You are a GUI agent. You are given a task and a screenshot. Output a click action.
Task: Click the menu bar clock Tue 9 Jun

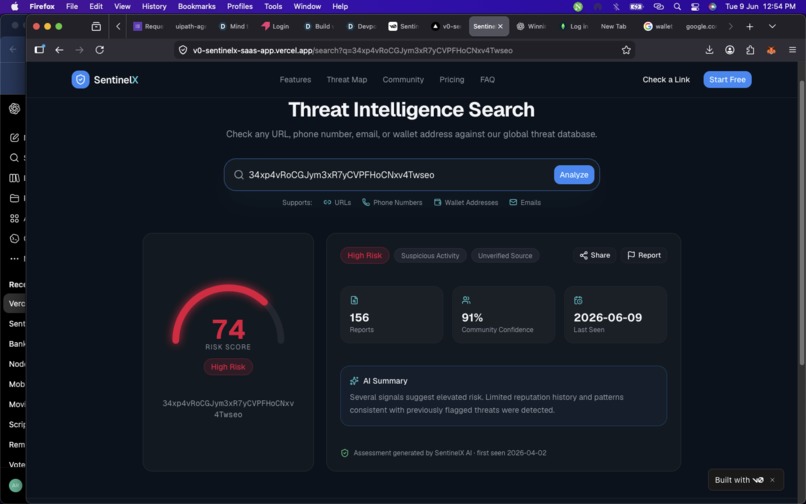click(760, 7)
